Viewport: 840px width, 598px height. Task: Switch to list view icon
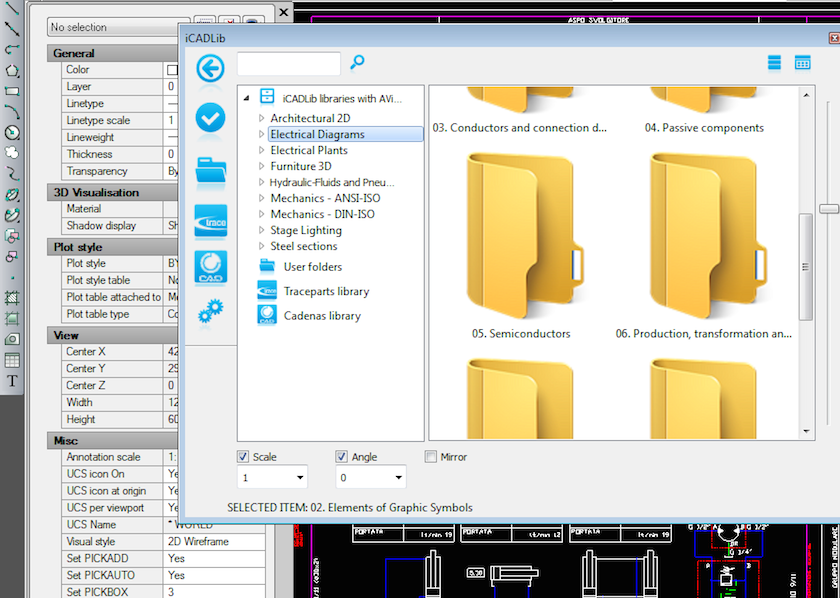(774, 63)
